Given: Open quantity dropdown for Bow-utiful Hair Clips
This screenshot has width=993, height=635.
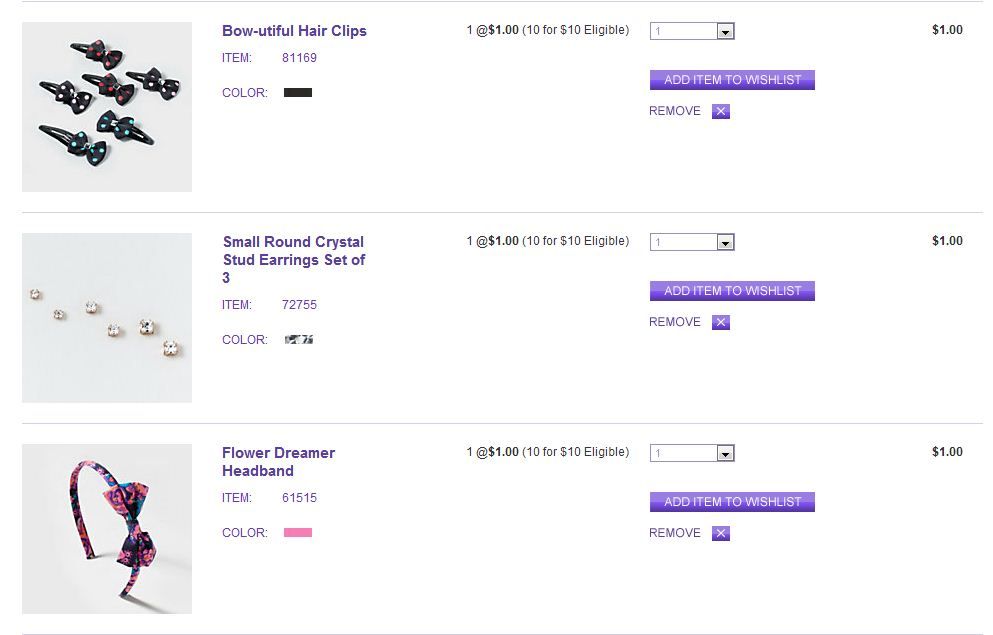Looking at the screenshot, I should [726, 32].
